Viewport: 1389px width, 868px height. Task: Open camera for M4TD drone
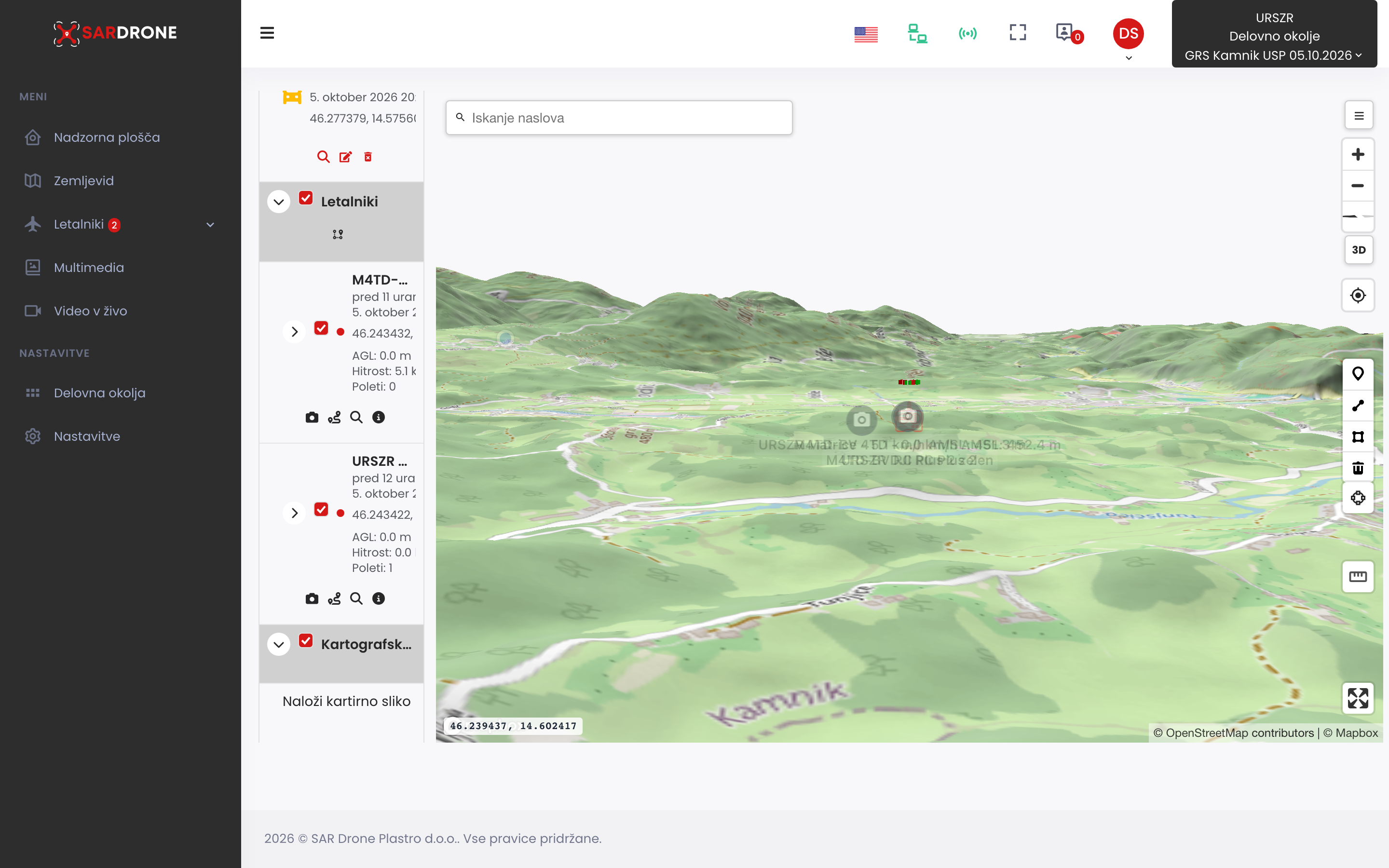point(312,417)
